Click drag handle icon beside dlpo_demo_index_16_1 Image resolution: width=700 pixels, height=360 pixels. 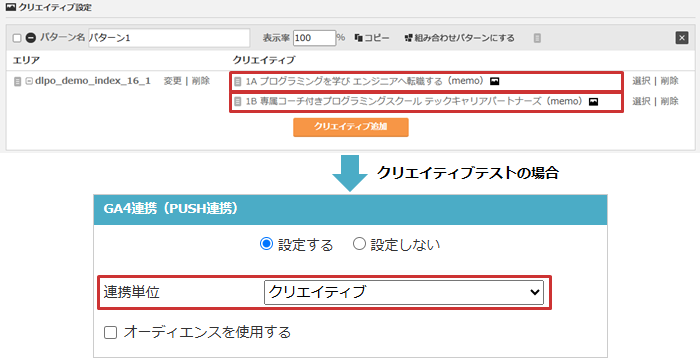pyautogui.click(x=17, y=82)
